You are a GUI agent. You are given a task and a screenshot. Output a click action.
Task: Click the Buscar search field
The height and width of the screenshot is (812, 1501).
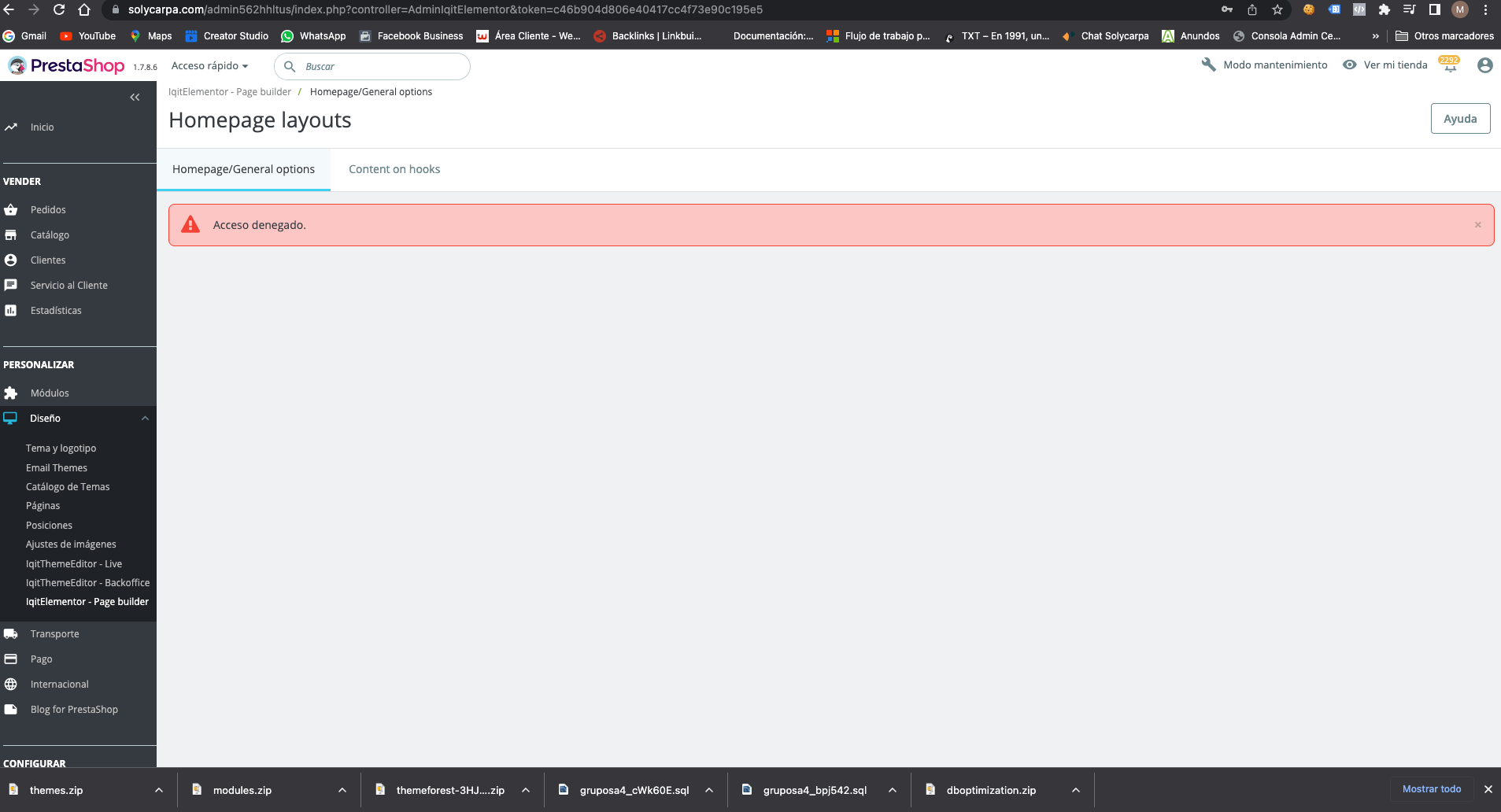(372, 66)
